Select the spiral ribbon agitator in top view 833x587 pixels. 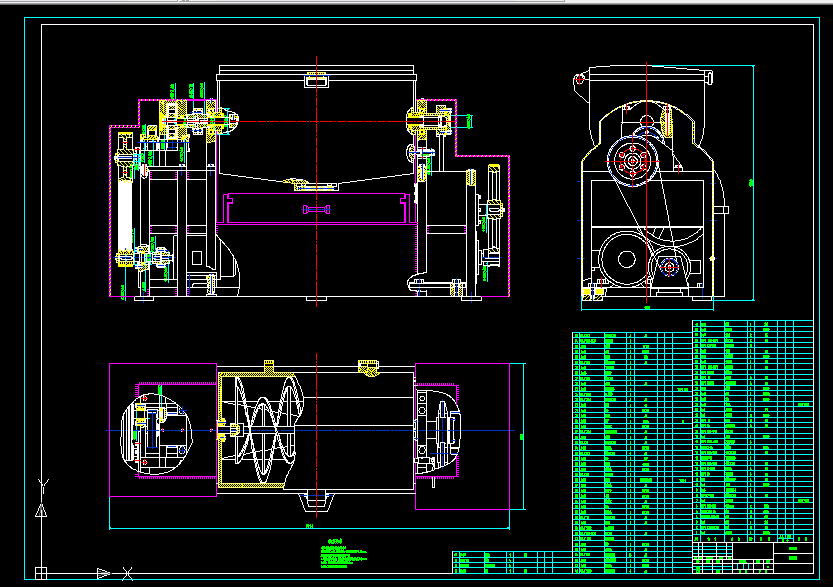point(263,429)
